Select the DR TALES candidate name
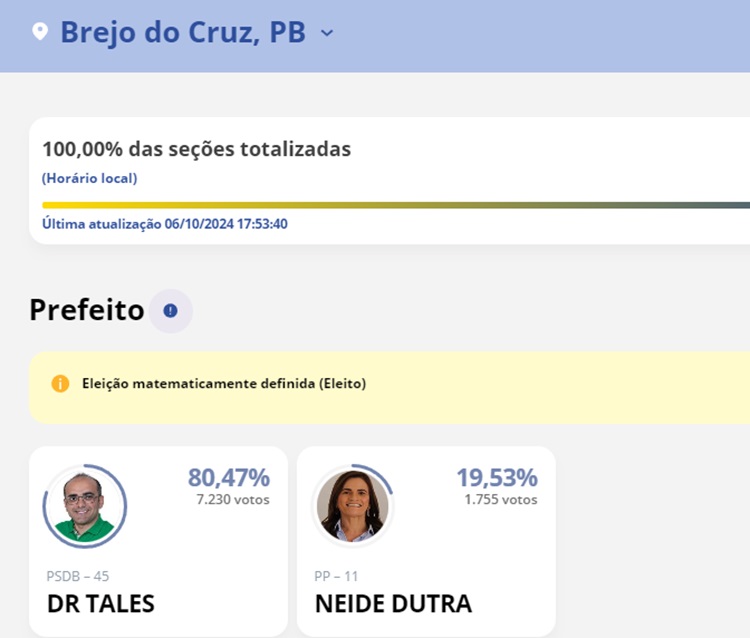Screen dimensions: 750x638 [x=100, y=604]
